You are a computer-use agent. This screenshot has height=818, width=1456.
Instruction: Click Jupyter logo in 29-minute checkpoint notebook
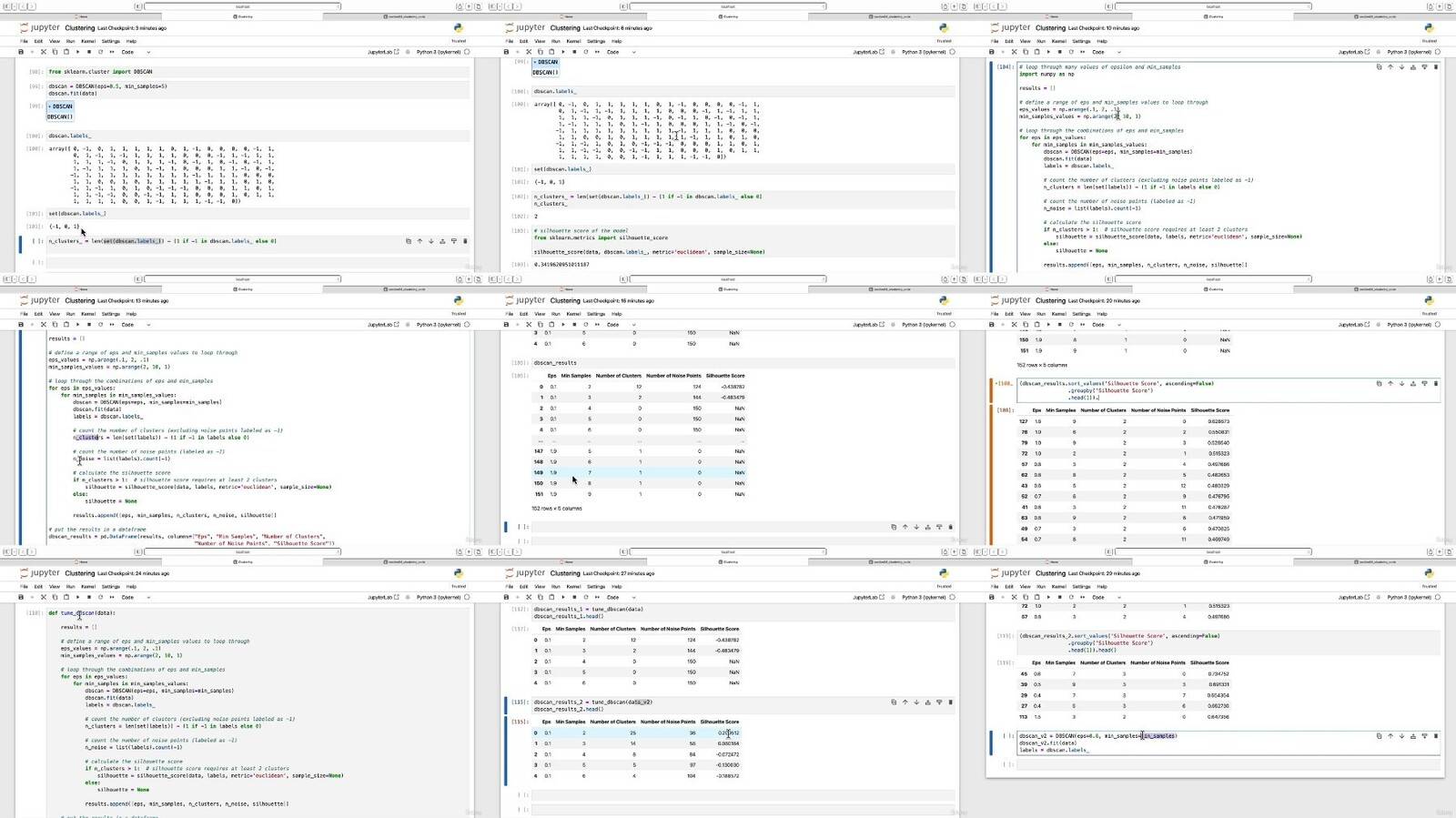(x=1011, y=573)
